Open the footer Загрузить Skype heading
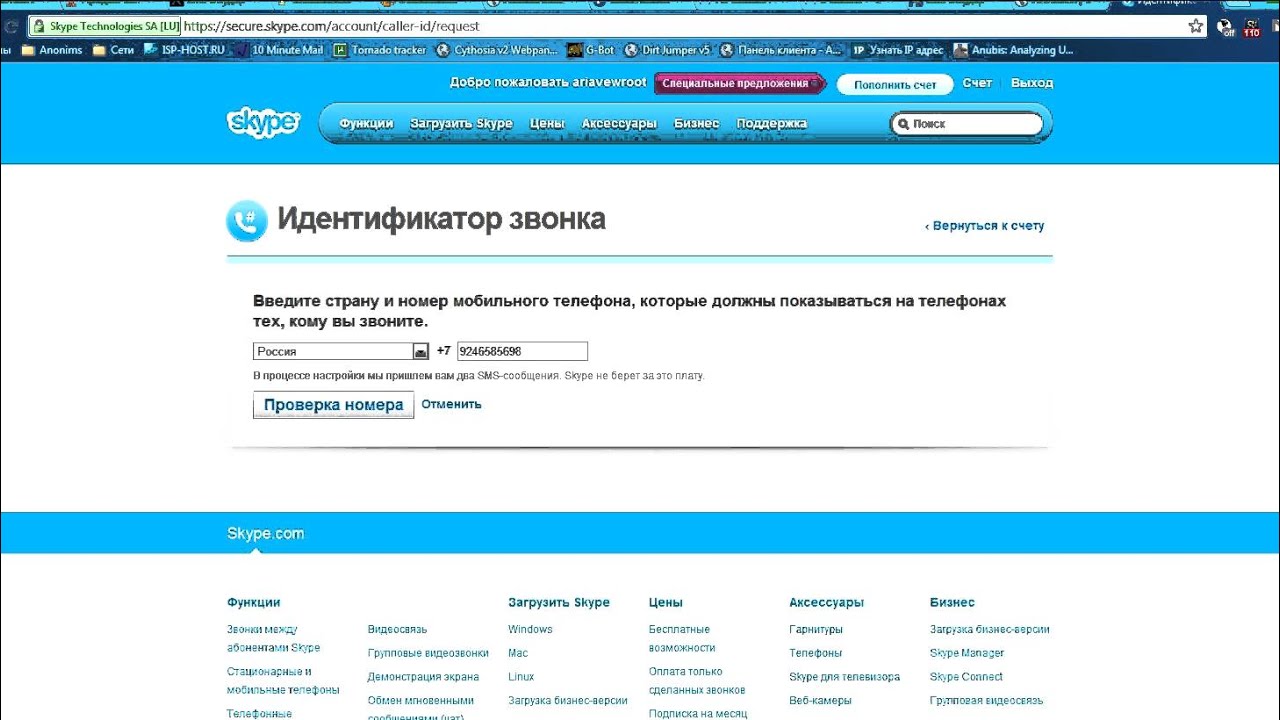The width and height of the screenshot is (1280, 720). click(x=559, y=602)
